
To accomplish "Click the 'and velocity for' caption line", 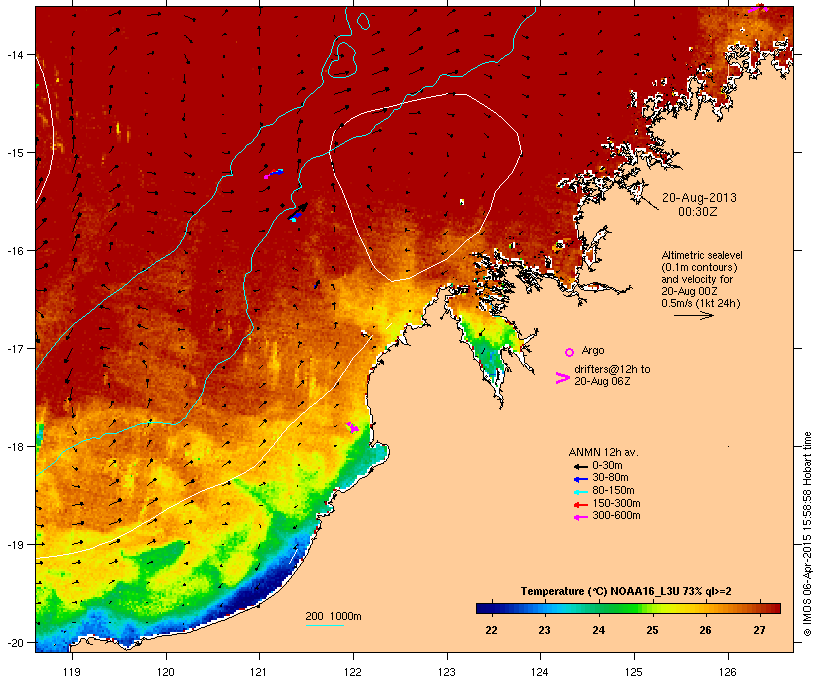I will tap(697, 279).
